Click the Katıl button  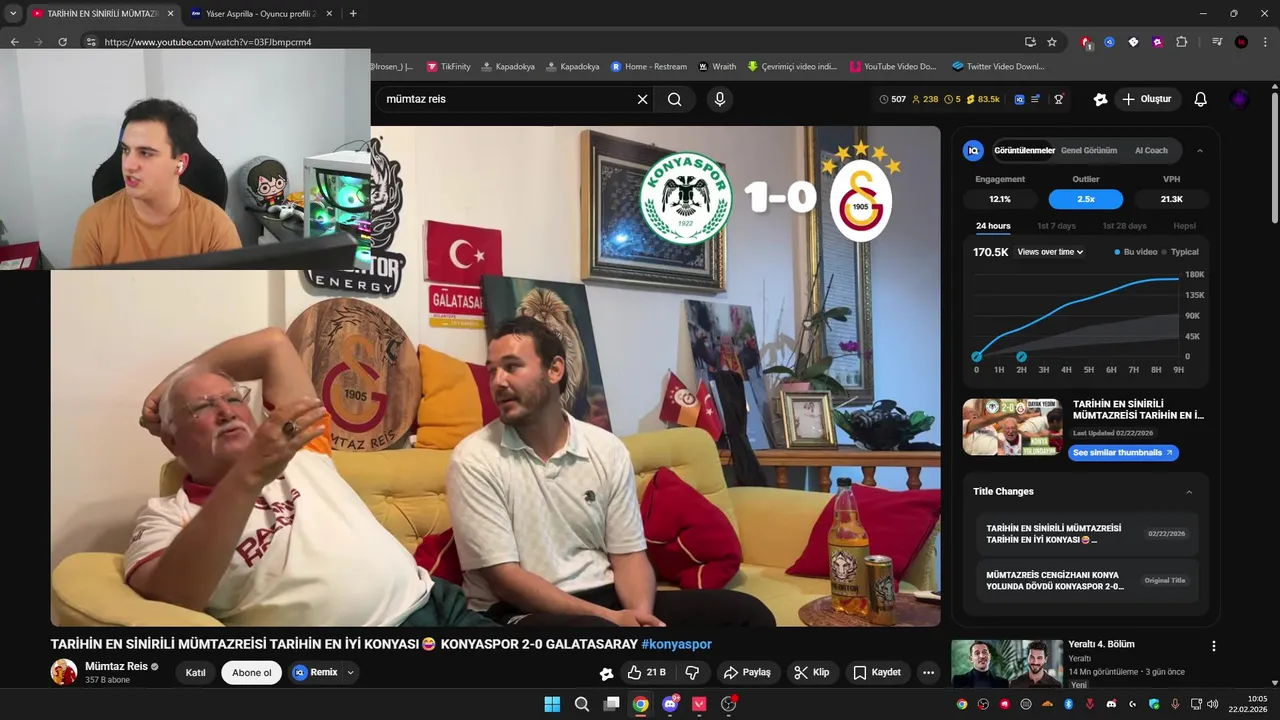196,673
